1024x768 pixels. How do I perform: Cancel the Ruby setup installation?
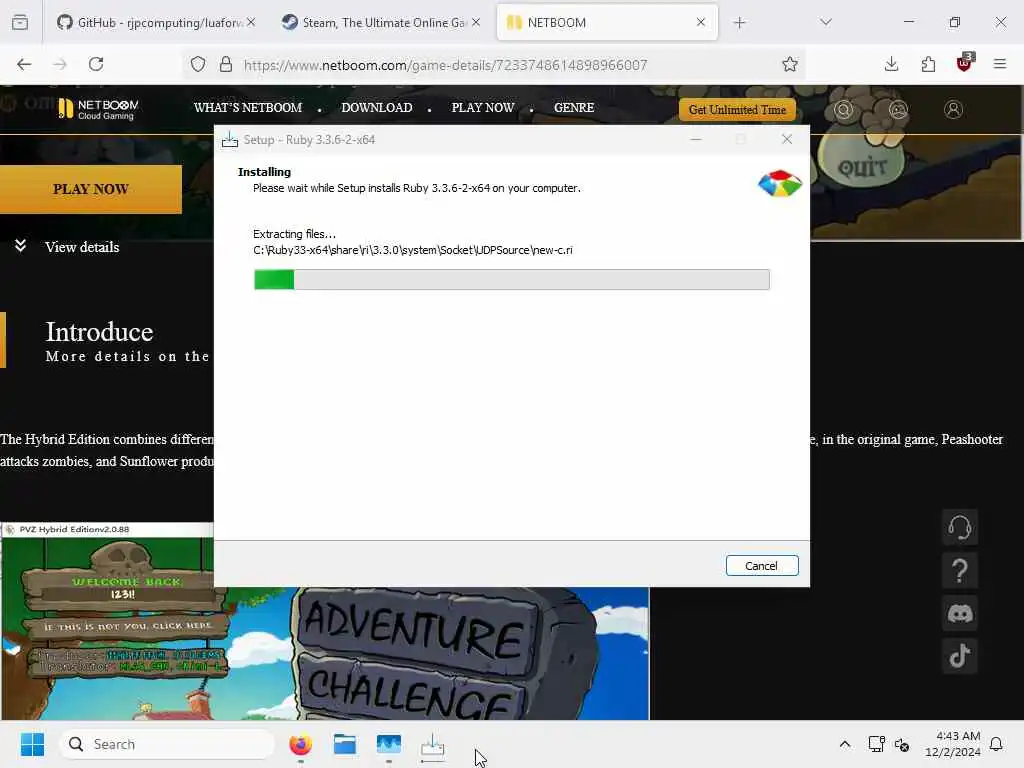click(761, 566)
